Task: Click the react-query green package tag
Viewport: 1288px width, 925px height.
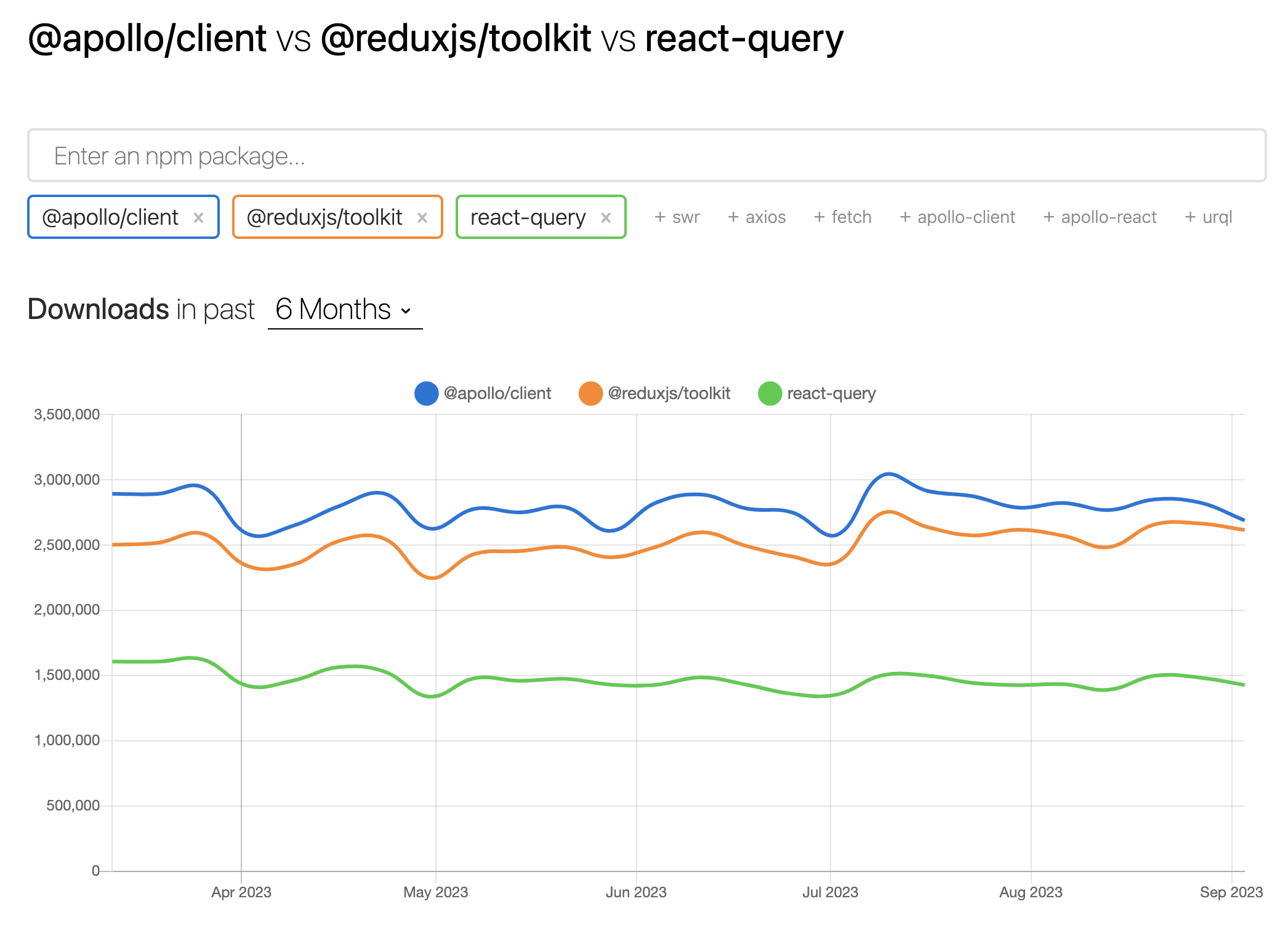Action: (x=528, y=217)
